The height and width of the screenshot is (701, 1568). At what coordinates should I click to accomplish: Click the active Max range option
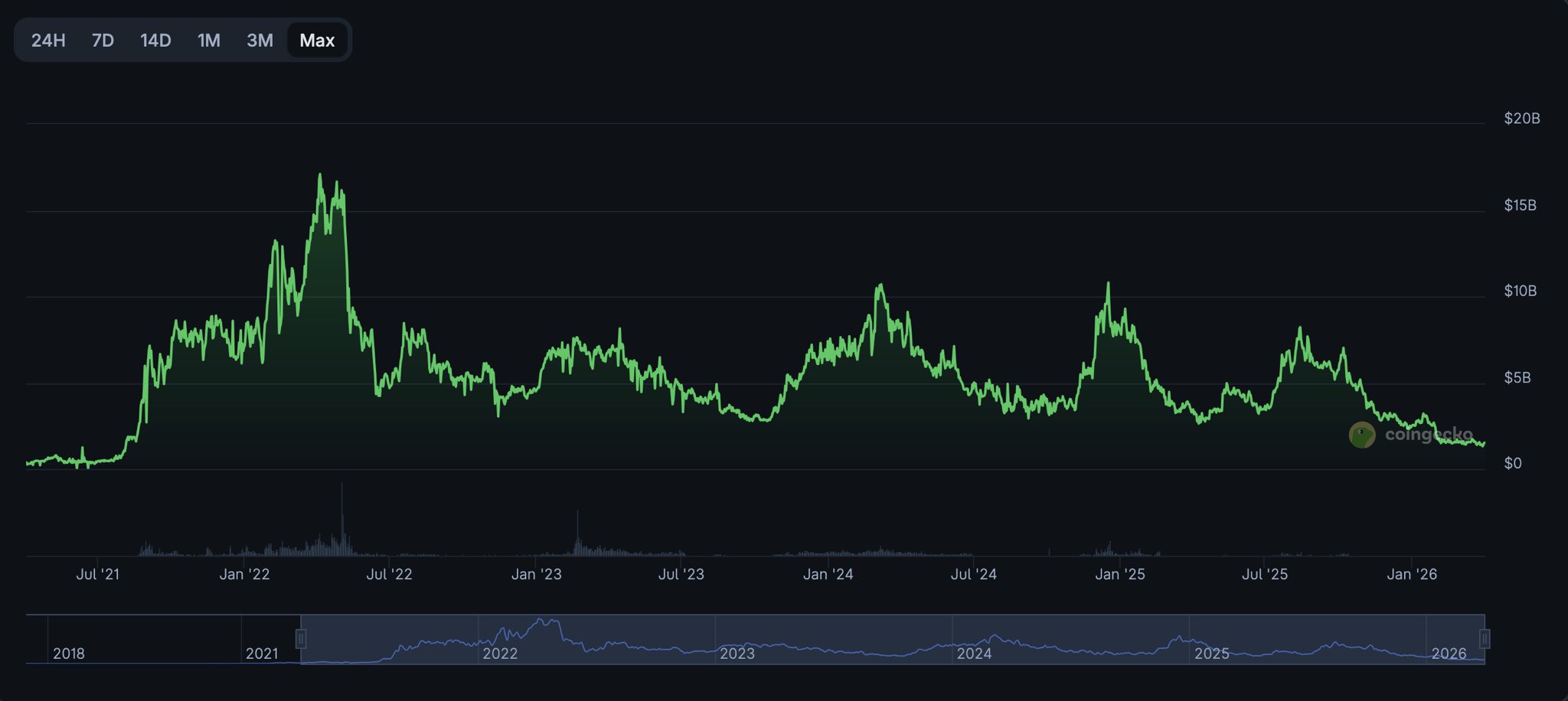(x=317, y=41)
